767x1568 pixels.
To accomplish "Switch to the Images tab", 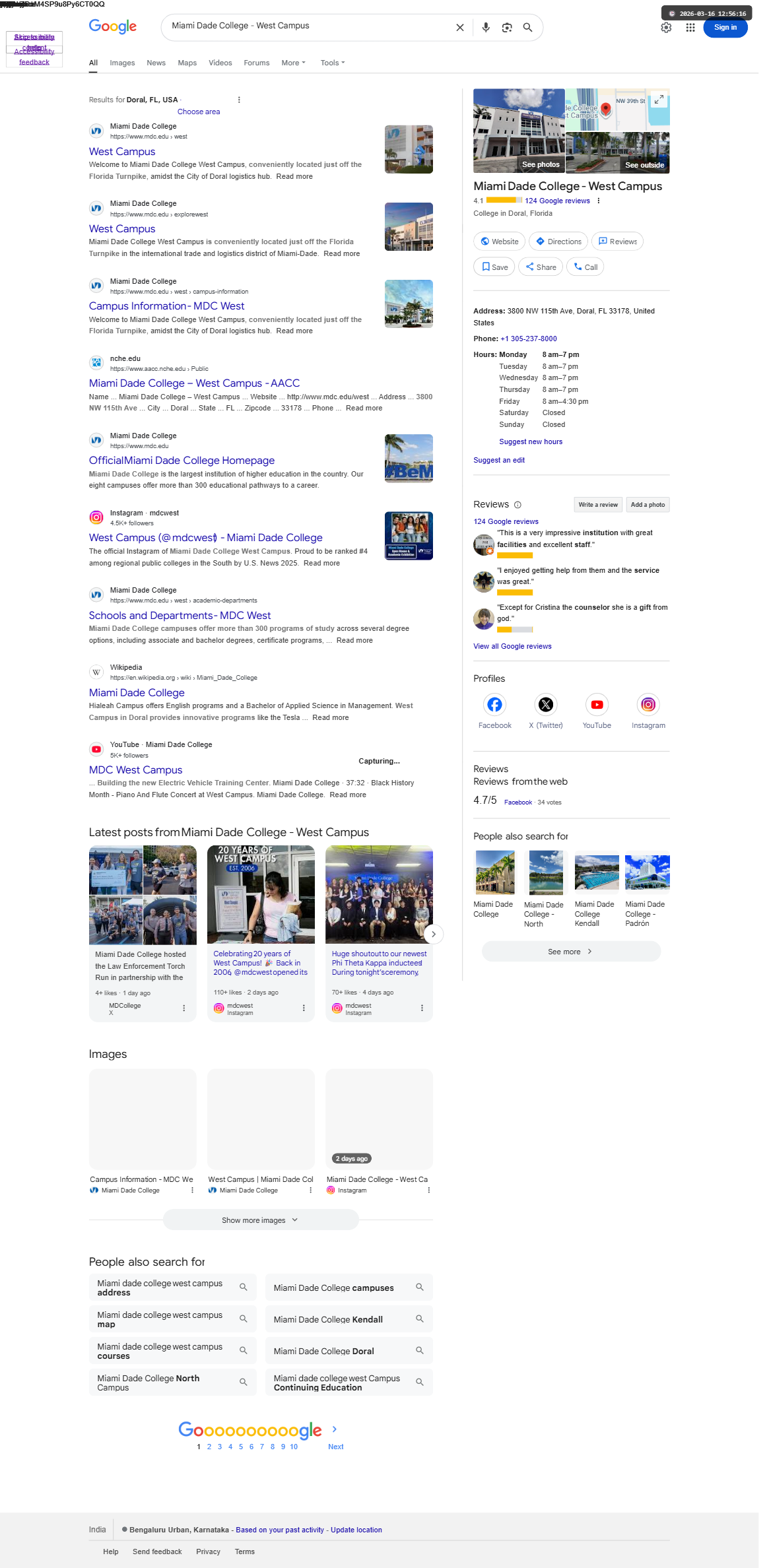I will pos(122,63).
